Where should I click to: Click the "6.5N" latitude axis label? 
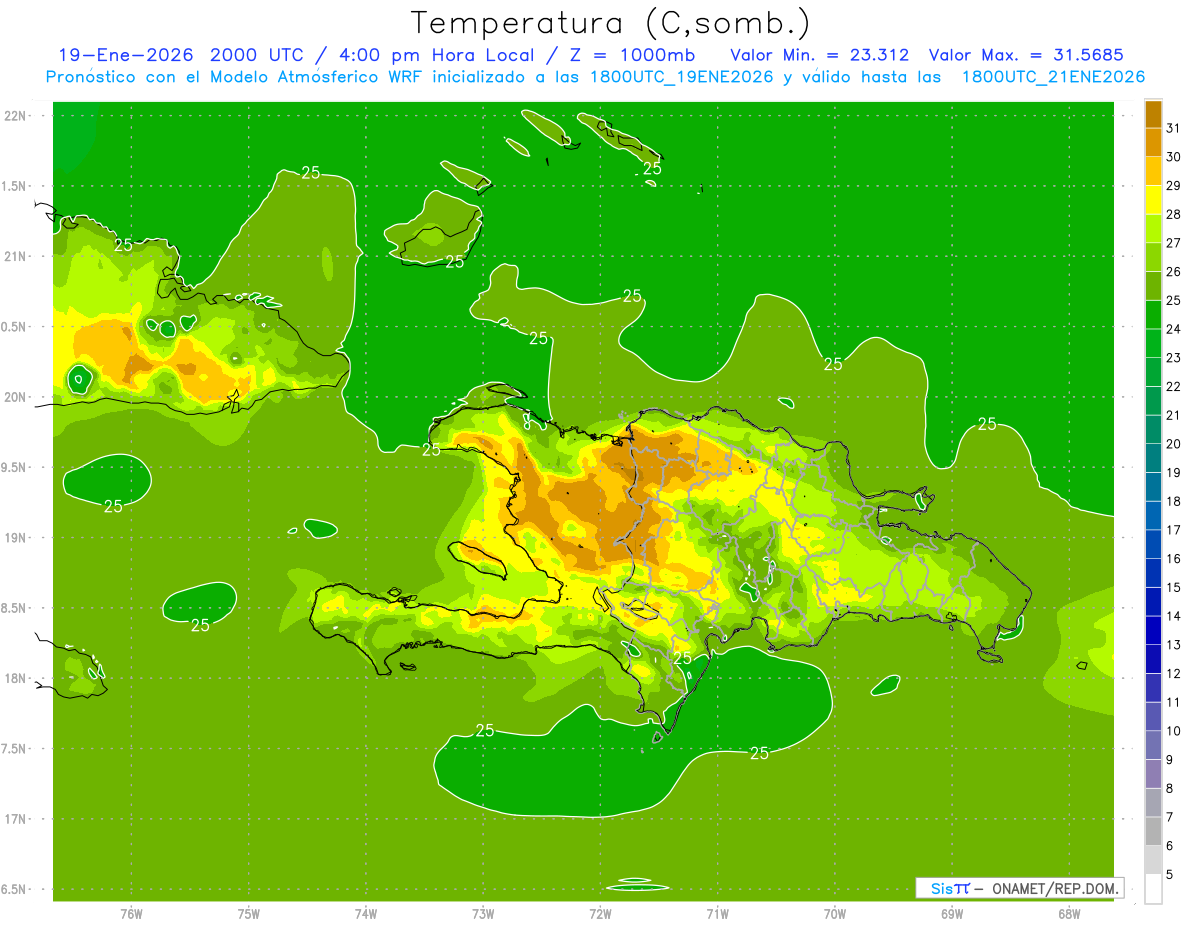pos(15,889)
